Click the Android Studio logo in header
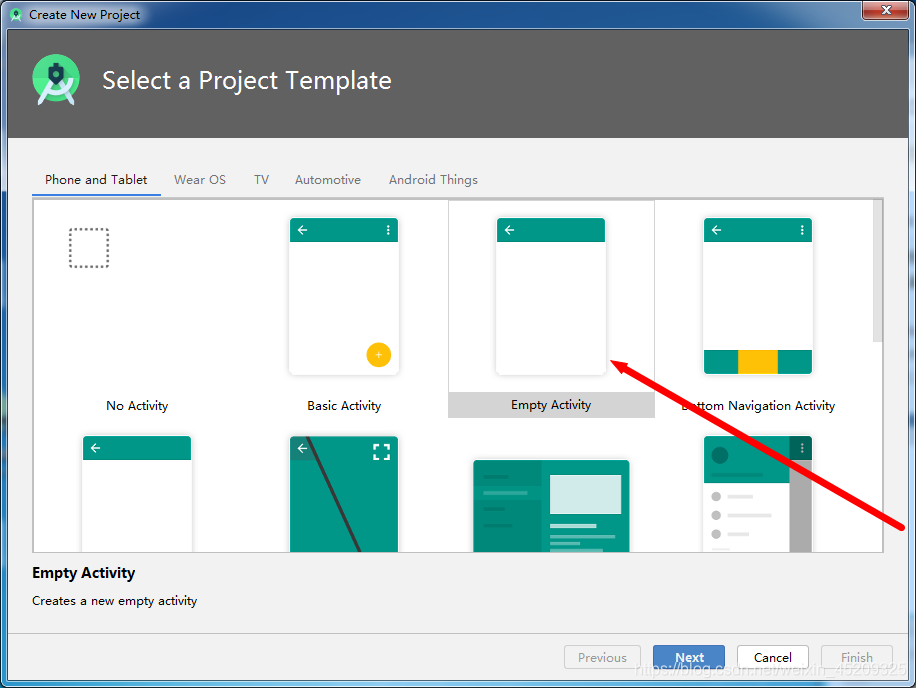 pos(56,80)
